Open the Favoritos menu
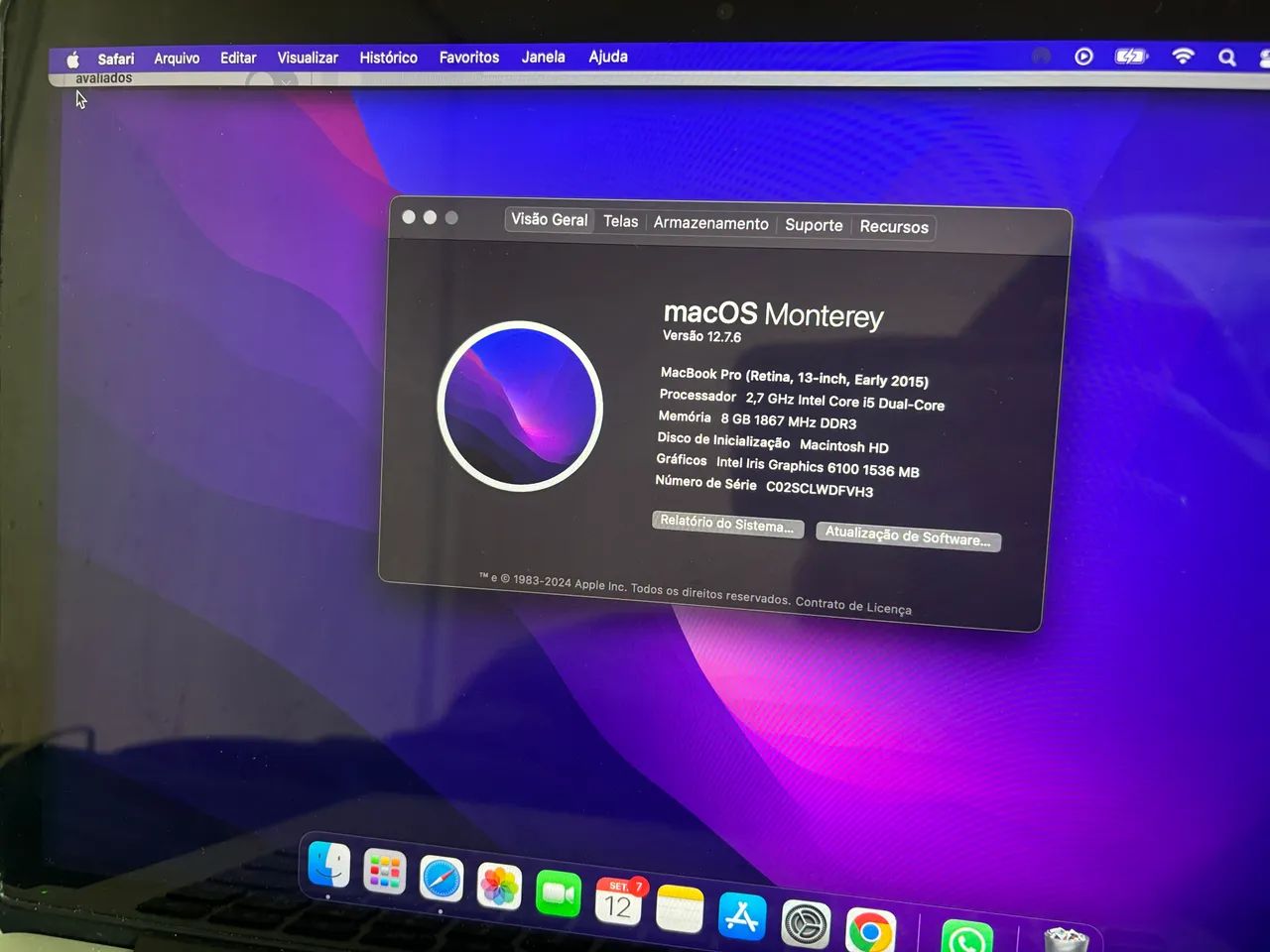The image size is (1270, 952). tap(469, 58)
